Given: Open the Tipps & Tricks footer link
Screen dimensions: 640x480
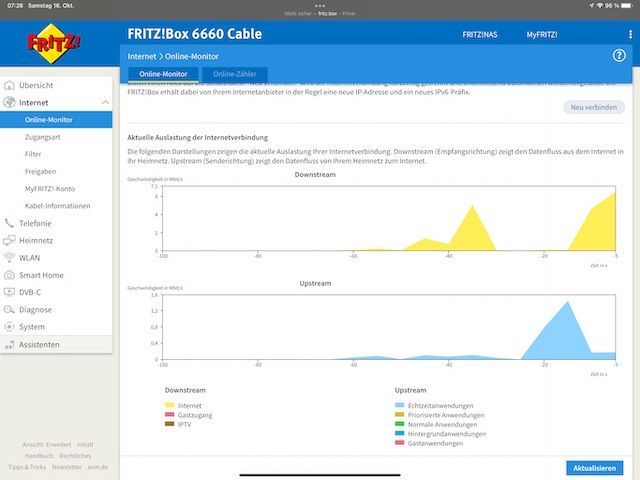Looking at the screenshot, I should pyautogui.click(x=27, y=467).
